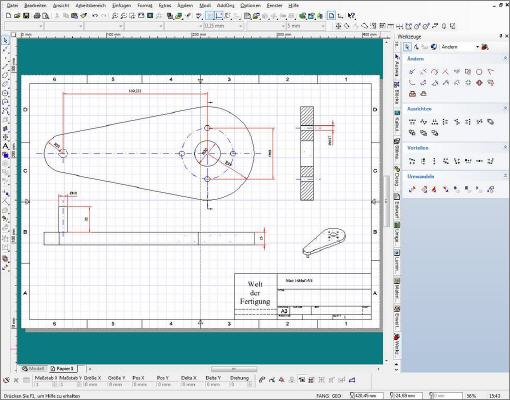Image resolution: width=510 pixels, height=400 pixels.
Task: Toggle the selection arrow mode in Werkzeuge header
Action: (407, 47)
